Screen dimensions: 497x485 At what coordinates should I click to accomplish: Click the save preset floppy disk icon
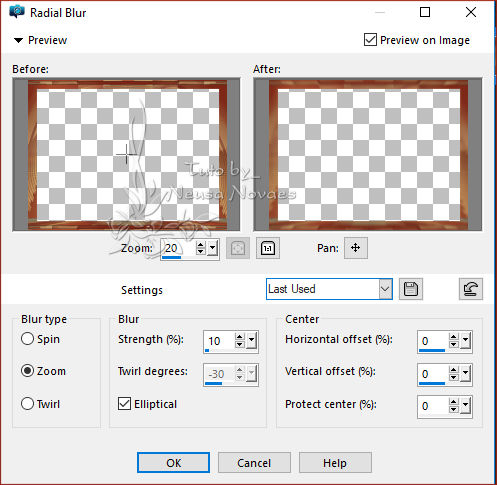click(411, 289)
